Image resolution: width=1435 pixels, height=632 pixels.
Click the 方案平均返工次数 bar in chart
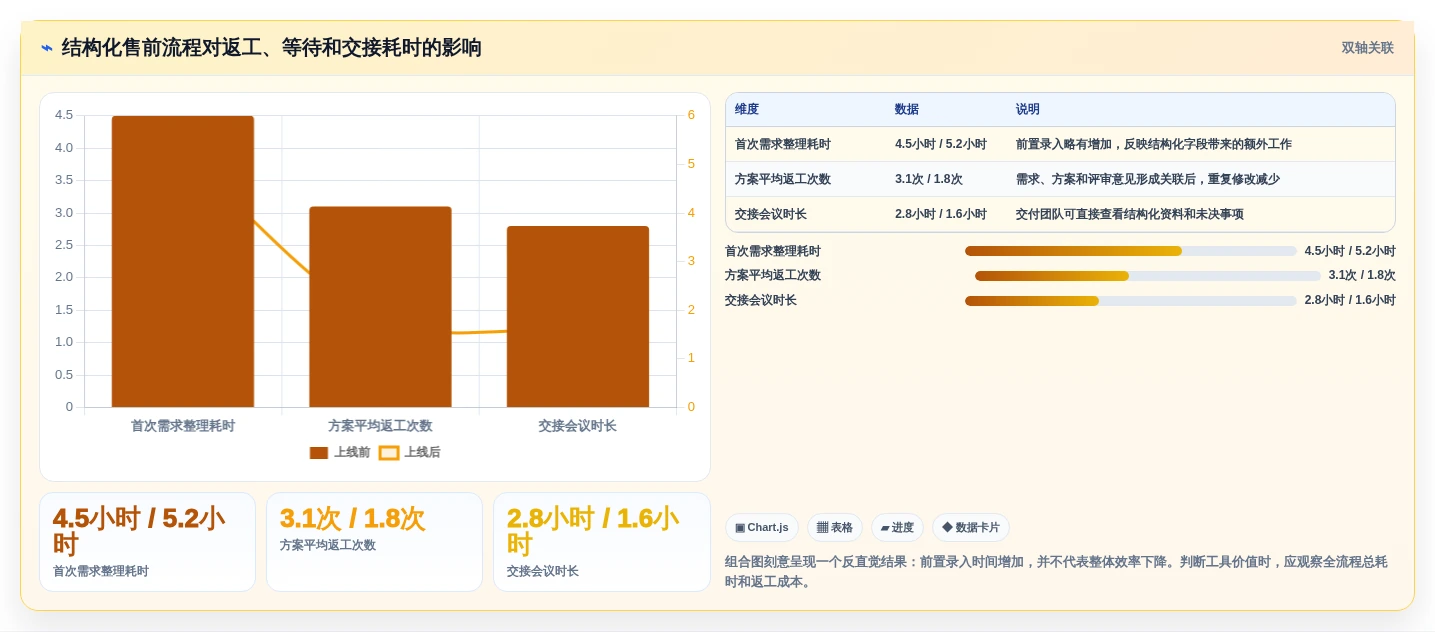(x=380, y=307)
